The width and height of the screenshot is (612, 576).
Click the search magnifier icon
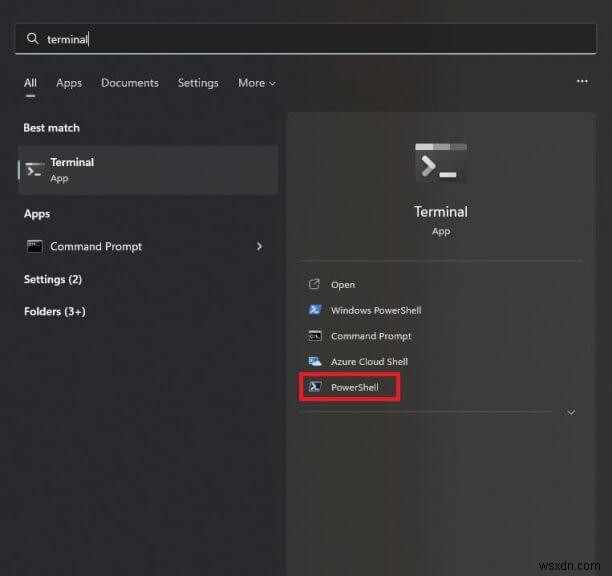tap(32, 39)
